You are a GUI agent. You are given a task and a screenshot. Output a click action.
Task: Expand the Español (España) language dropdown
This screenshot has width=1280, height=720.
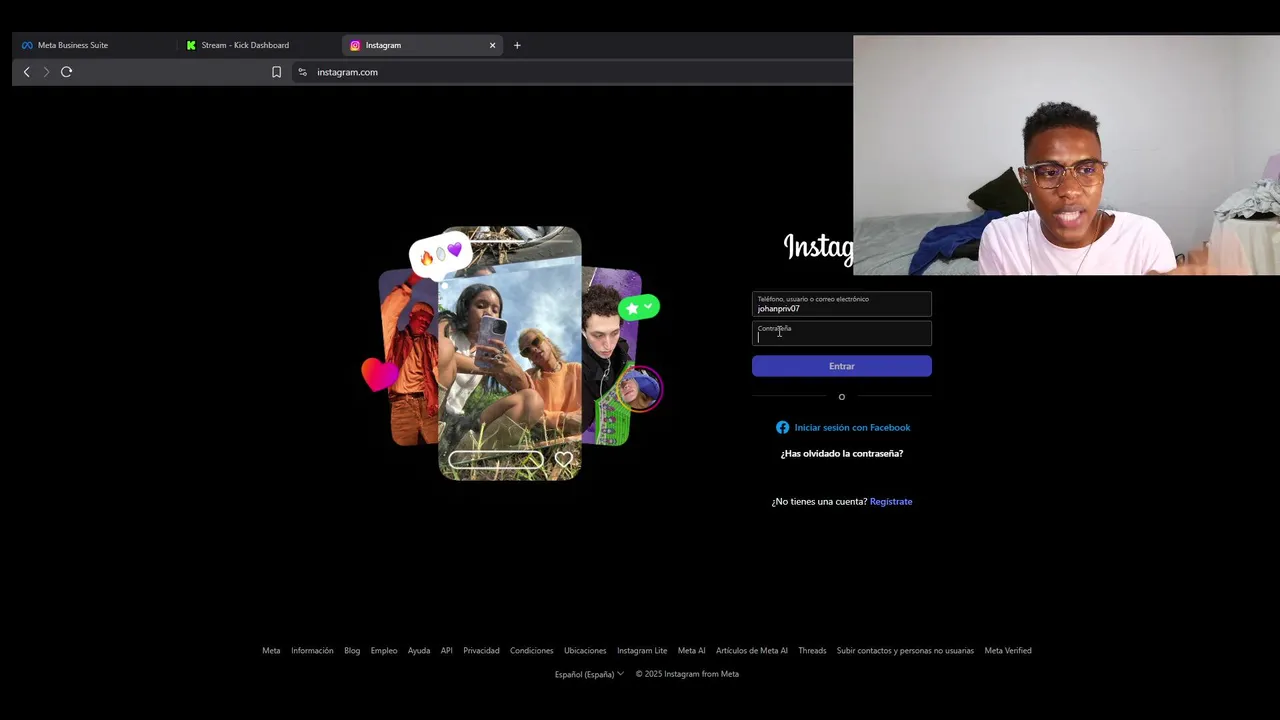(x=589, y=674)
